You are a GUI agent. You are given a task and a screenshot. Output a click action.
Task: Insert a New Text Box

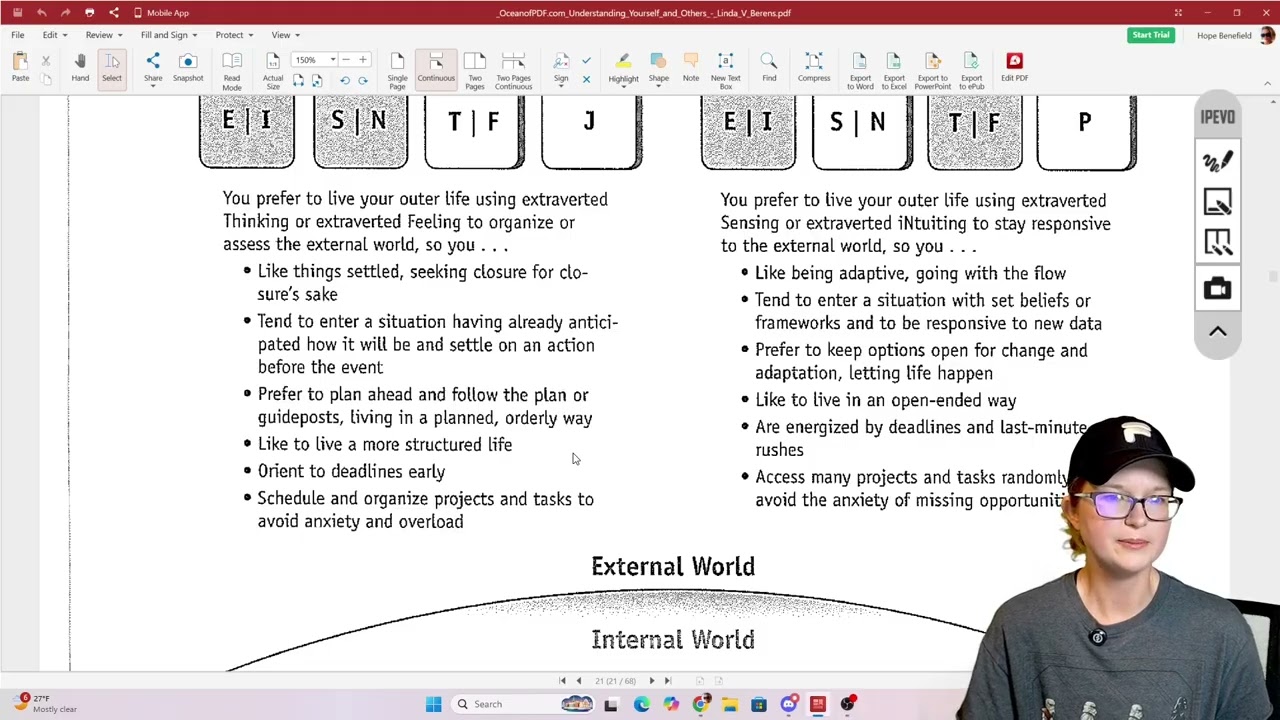[726, 71]
